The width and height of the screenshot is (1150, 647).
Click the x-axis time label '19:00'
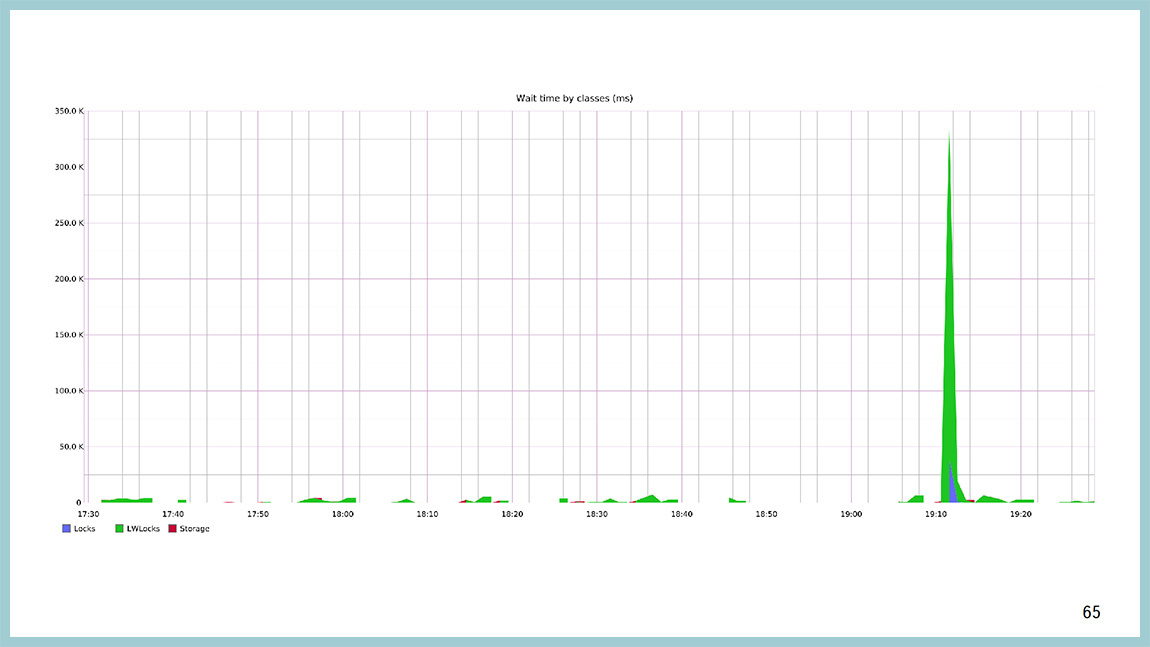click(x=851, y=514)
